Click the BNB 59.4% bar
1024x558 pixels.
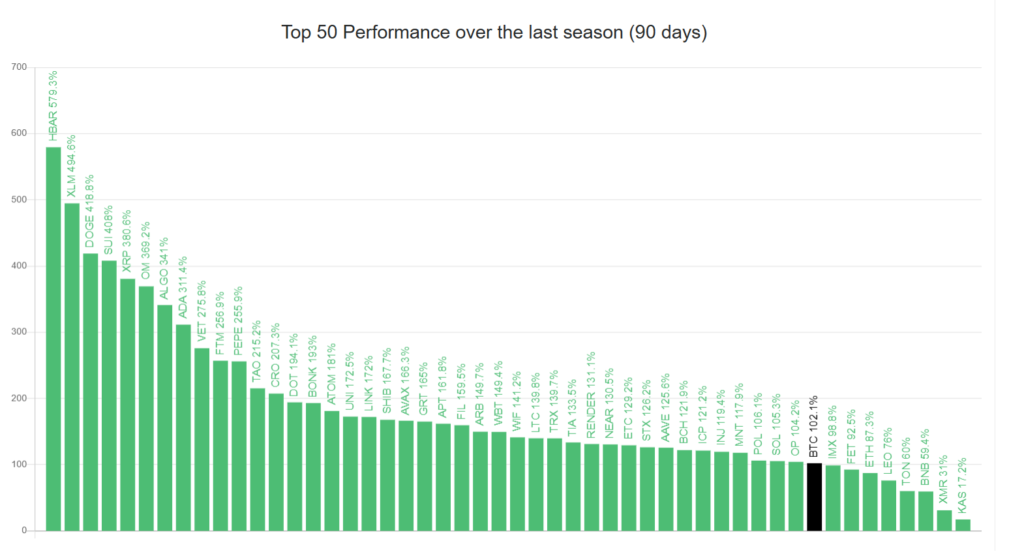[926, 511]
